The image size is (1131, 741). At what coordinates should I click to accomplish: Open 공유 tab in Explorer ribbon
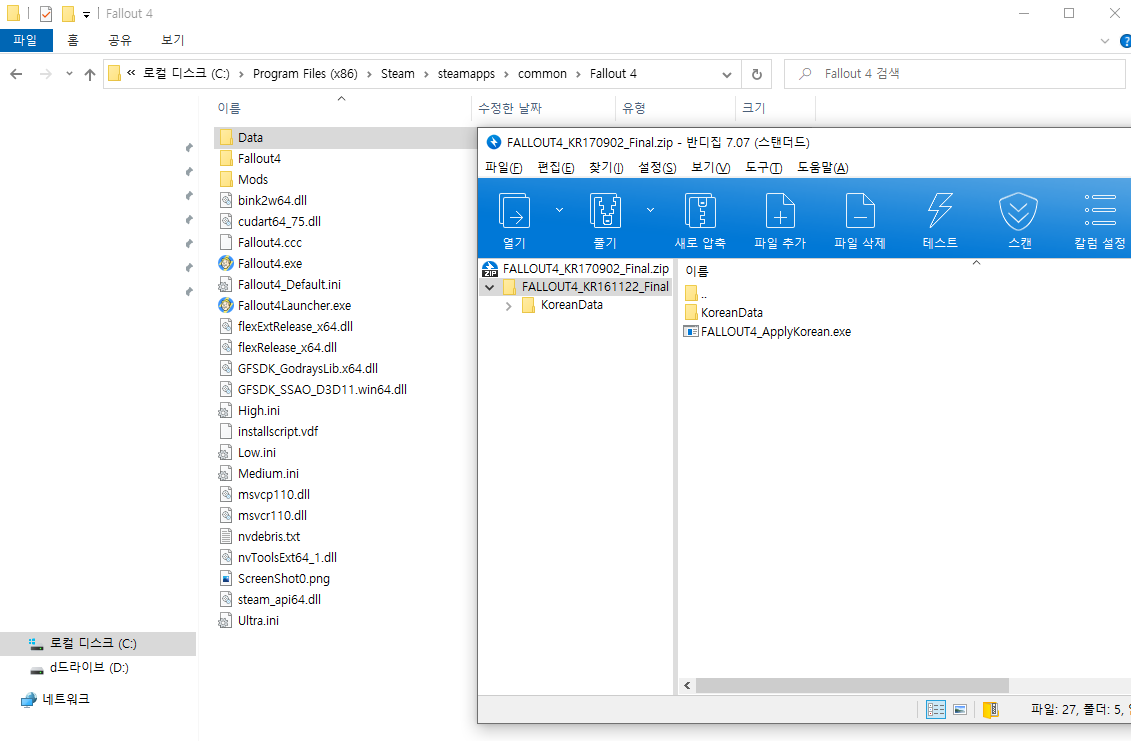[120, 40]
